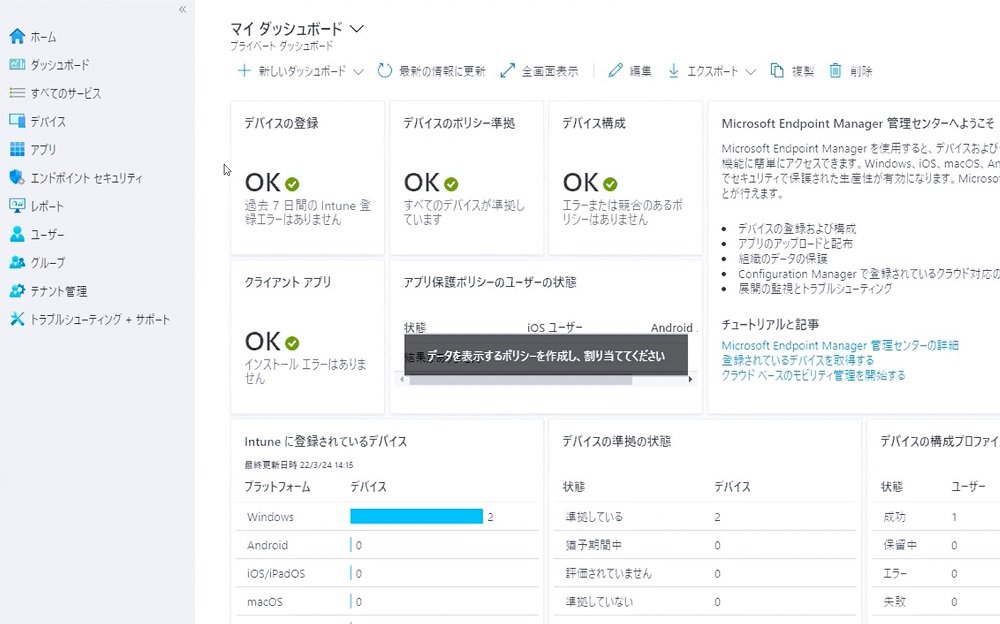The width and height of the screenshot is (1000, 624).
Task: Click the 編集 button label
Action: coord(640,71)
